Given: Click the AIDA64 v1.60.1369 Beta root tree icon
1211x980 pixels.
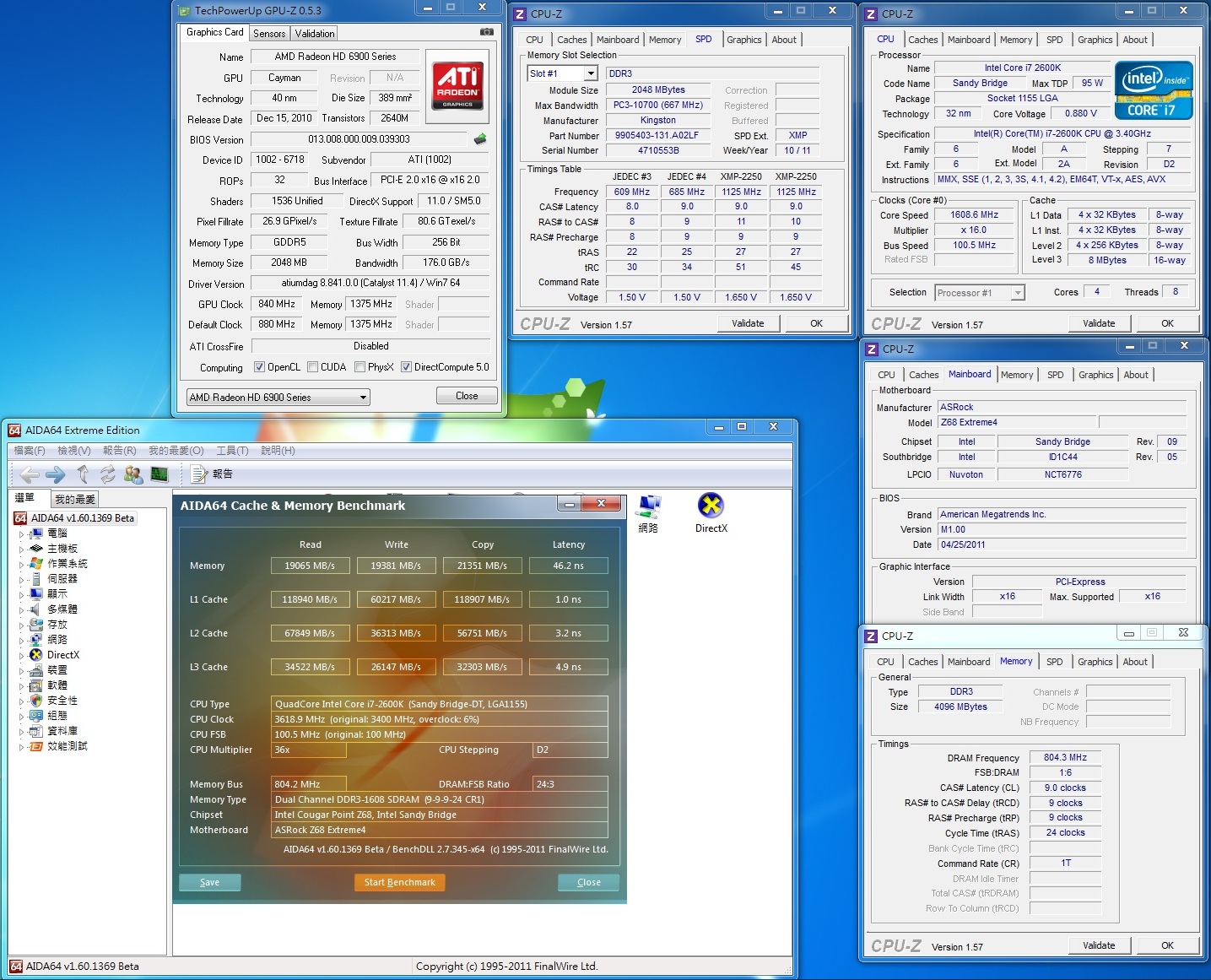Looking at the screenshot, I should (21, 518).
